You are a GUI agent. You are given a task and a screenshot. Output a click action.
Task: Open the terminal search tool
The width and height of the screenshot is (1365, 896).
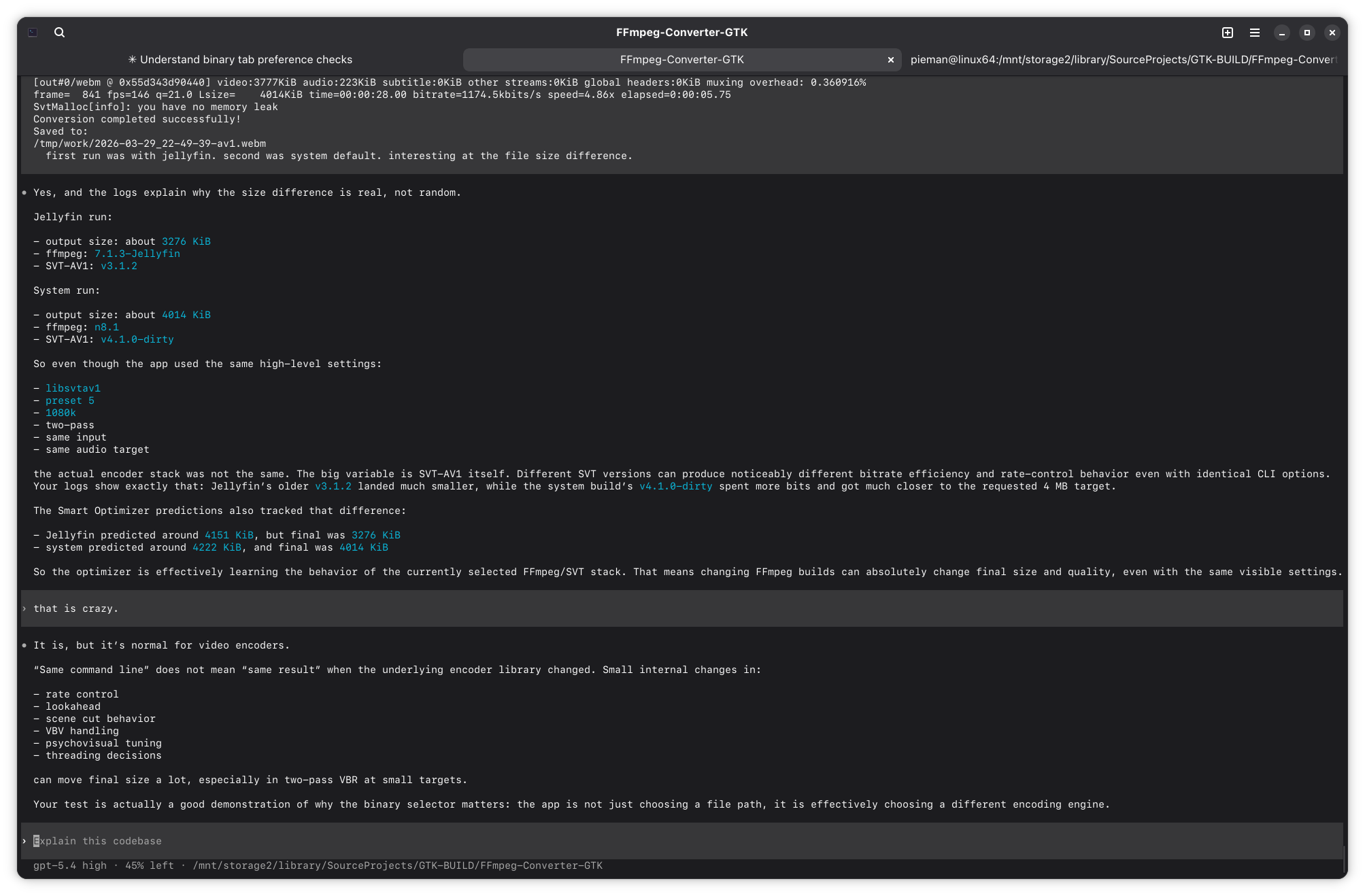(59, 32)
